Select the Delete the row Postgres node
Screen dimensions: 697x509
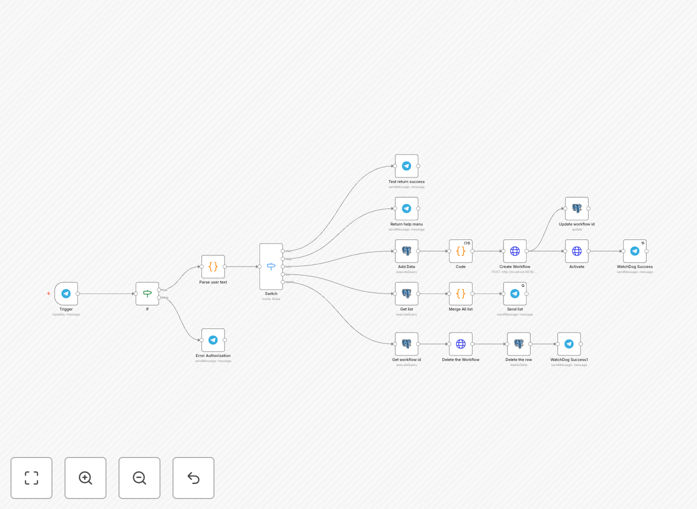click(x=519, y=344)
